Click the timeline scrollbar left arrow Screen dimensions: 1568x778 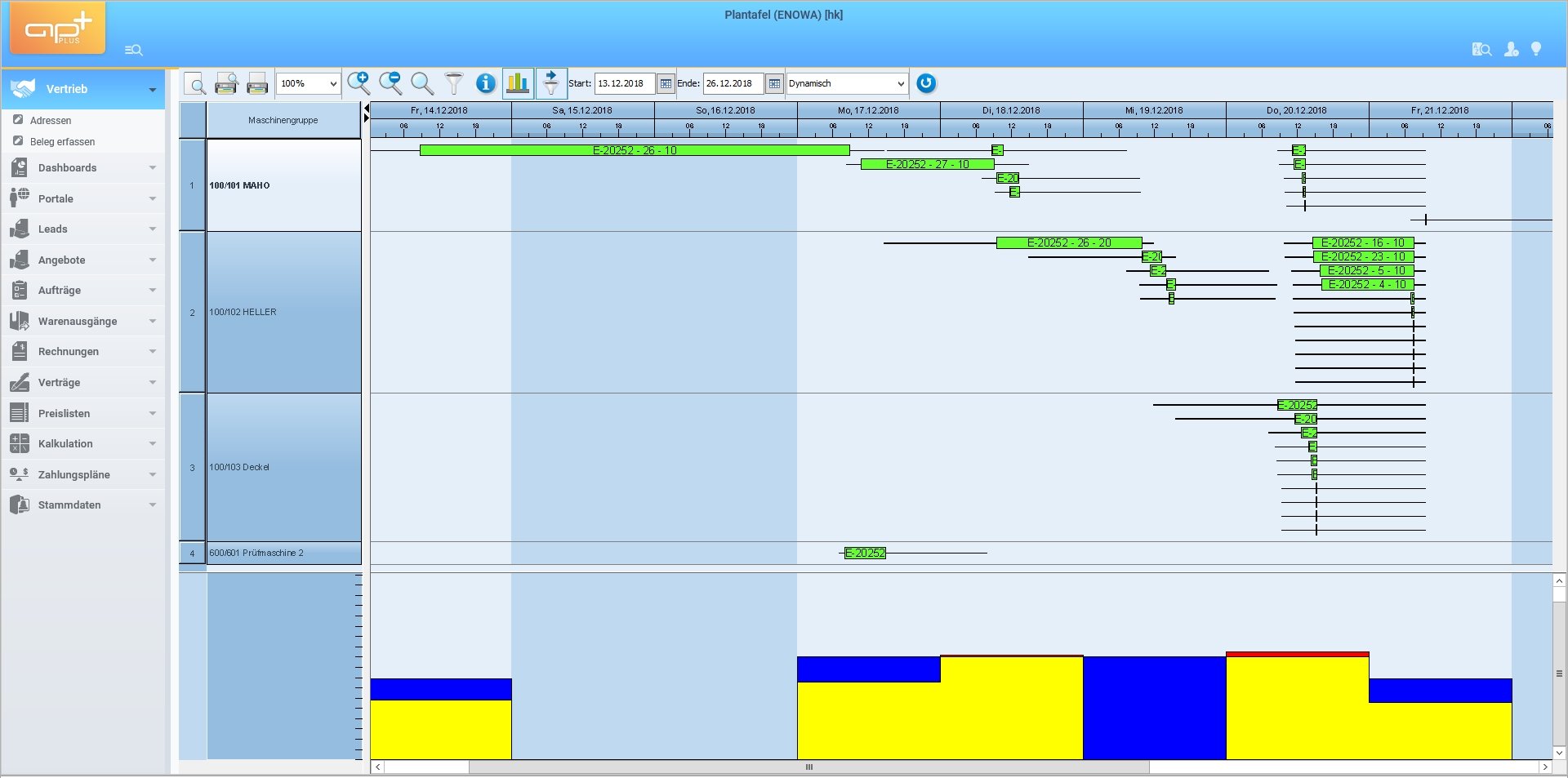coord(377,767)
